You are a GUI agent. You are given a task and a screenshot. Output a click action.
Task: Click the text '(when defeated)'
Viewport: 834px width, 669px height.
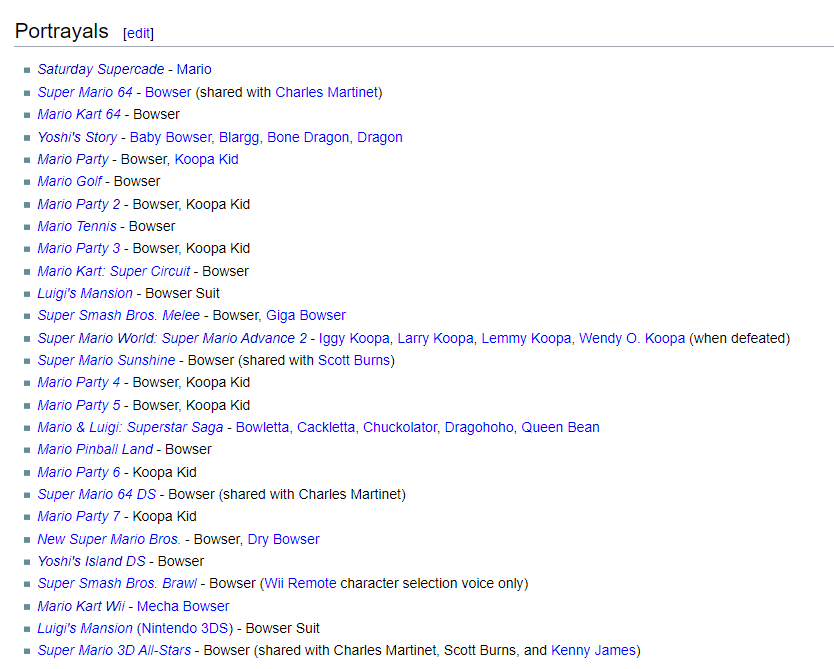tap(739, 338)
